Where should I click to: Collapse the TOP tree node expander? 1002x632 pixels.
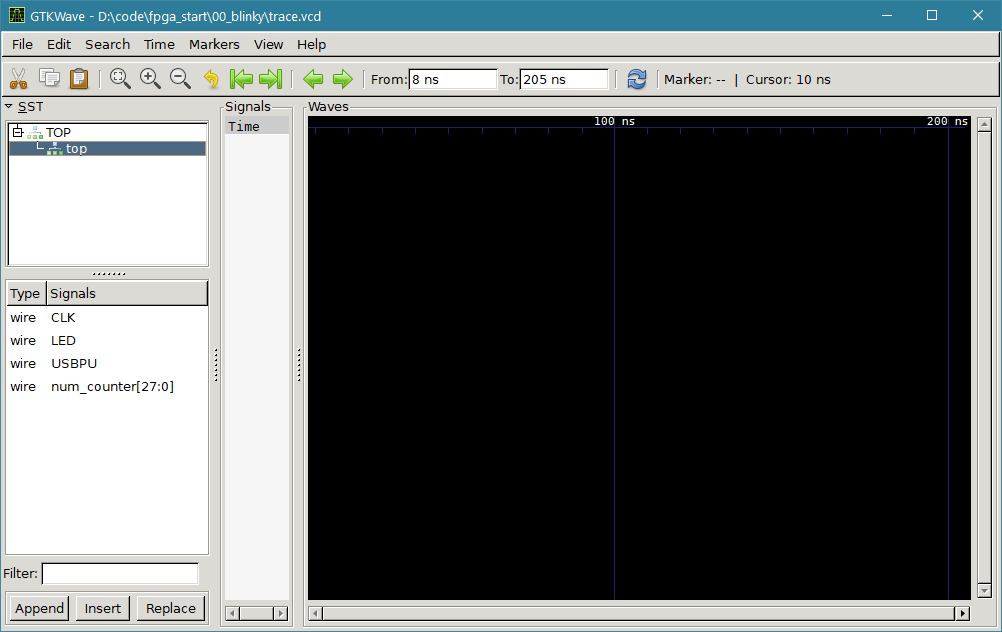click(18, 132)
